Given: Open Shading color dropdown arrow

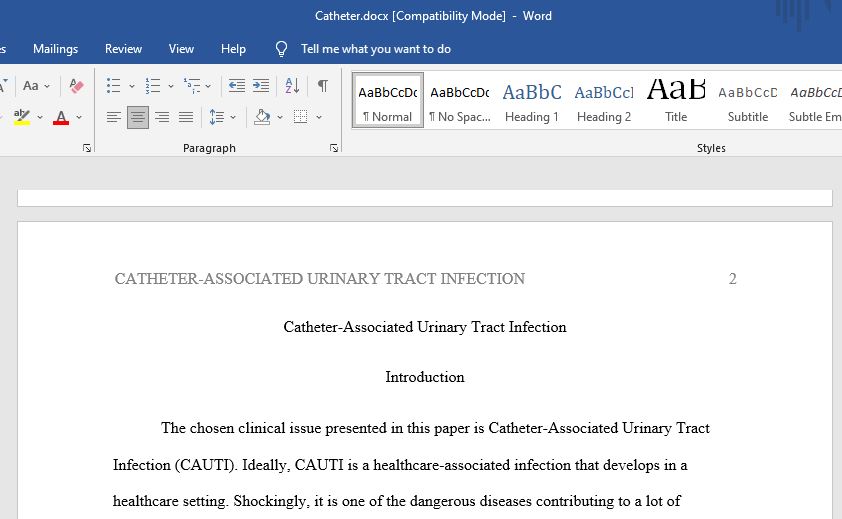Looking at the screenshot, I should pos(280,117).
